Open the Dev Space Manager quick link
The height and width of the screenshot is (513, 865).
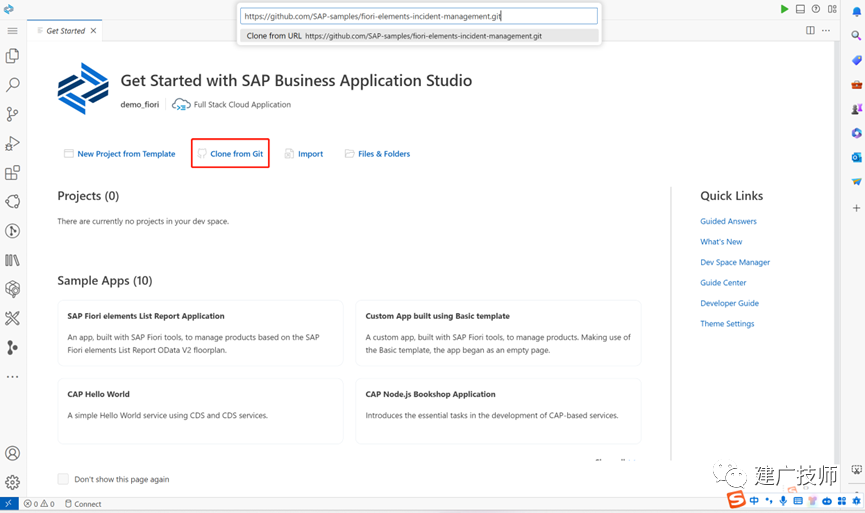coord(735,262)
